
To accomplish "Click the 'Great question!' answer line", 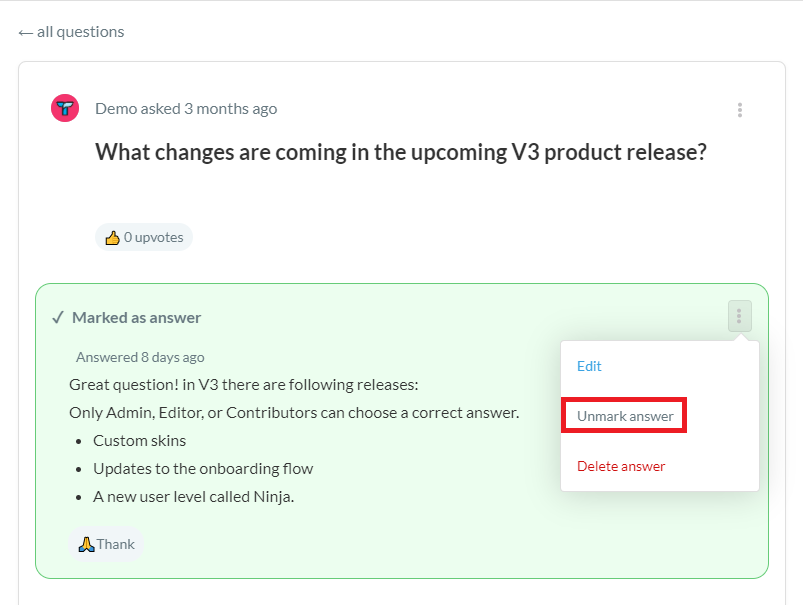I will click(243, 385).
